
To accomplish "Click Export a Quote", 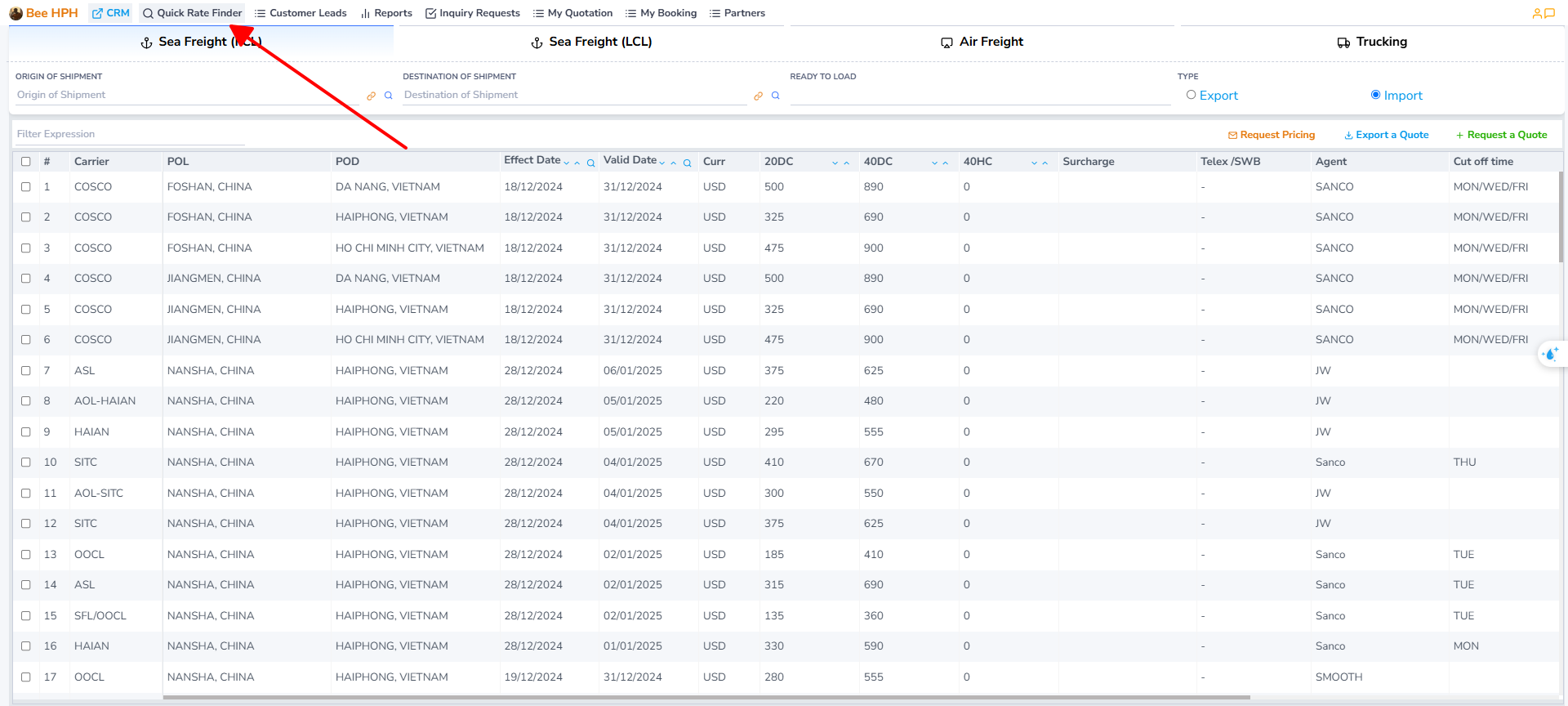I will (1386, 135).
